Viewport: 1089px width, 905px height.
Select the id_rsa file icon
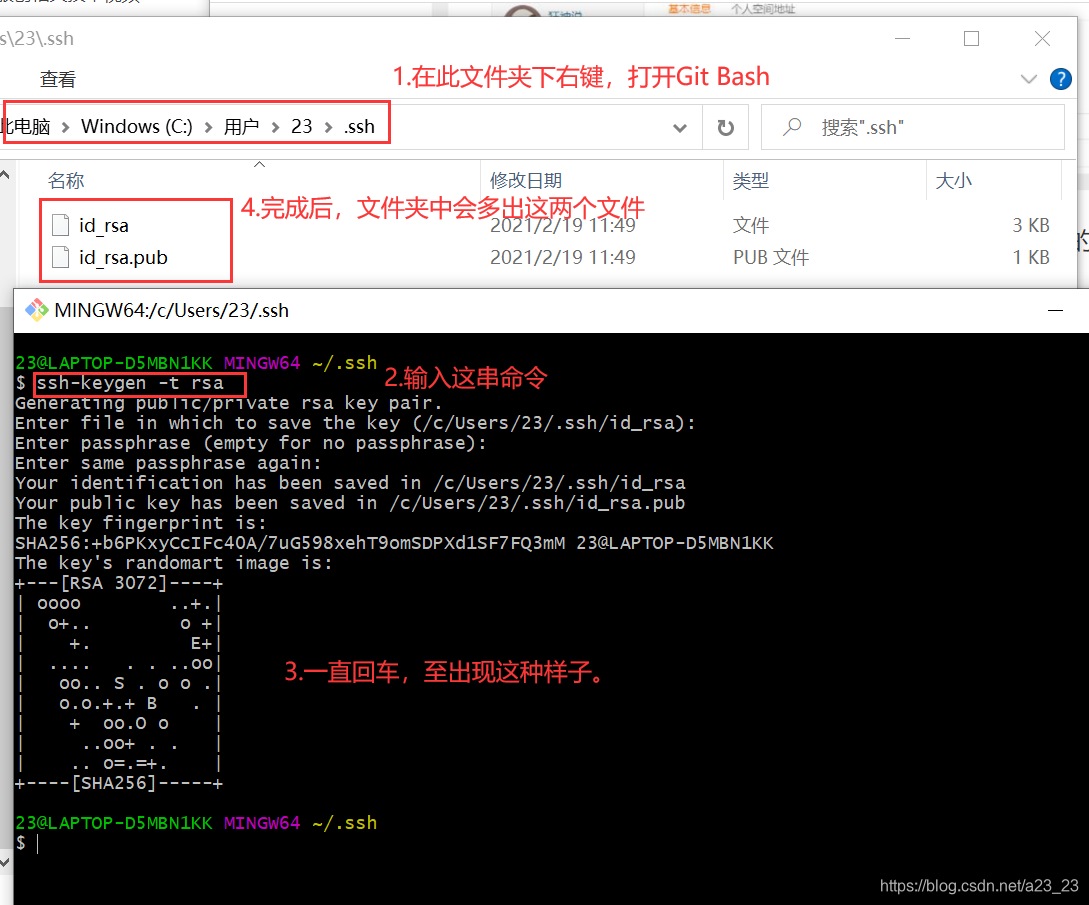(61, 225)
